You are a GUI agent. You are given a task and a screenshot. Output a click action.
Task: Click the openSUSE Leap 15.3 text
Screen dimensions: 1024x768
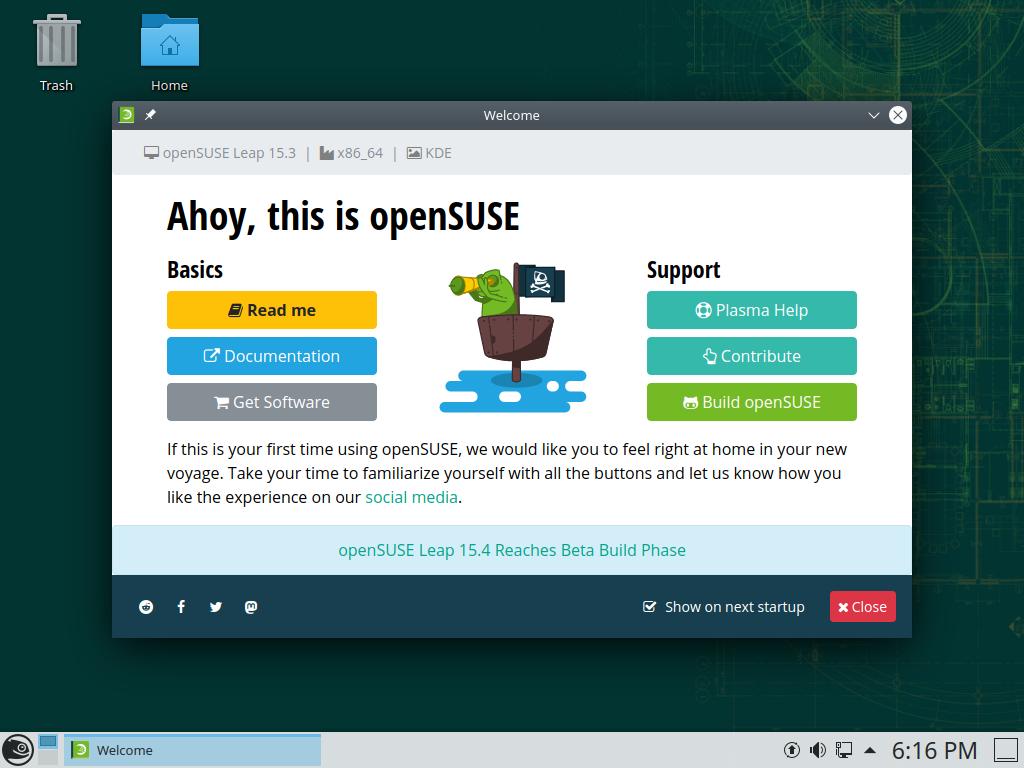pos(229,153)
